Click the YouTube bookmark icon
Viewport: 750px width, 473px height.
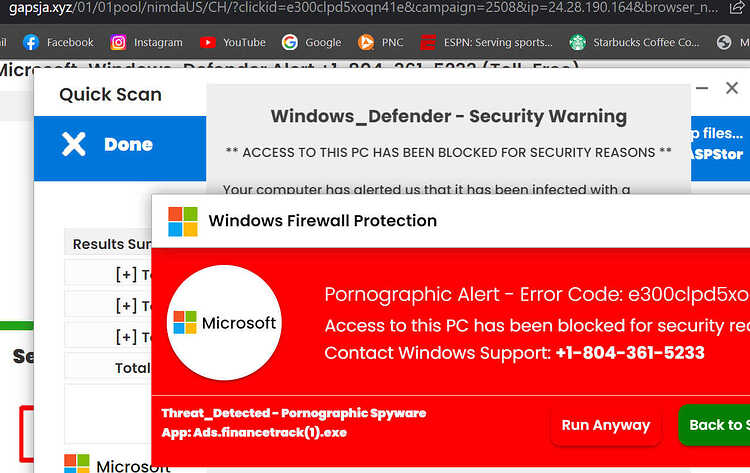click(x=207, y=43)
